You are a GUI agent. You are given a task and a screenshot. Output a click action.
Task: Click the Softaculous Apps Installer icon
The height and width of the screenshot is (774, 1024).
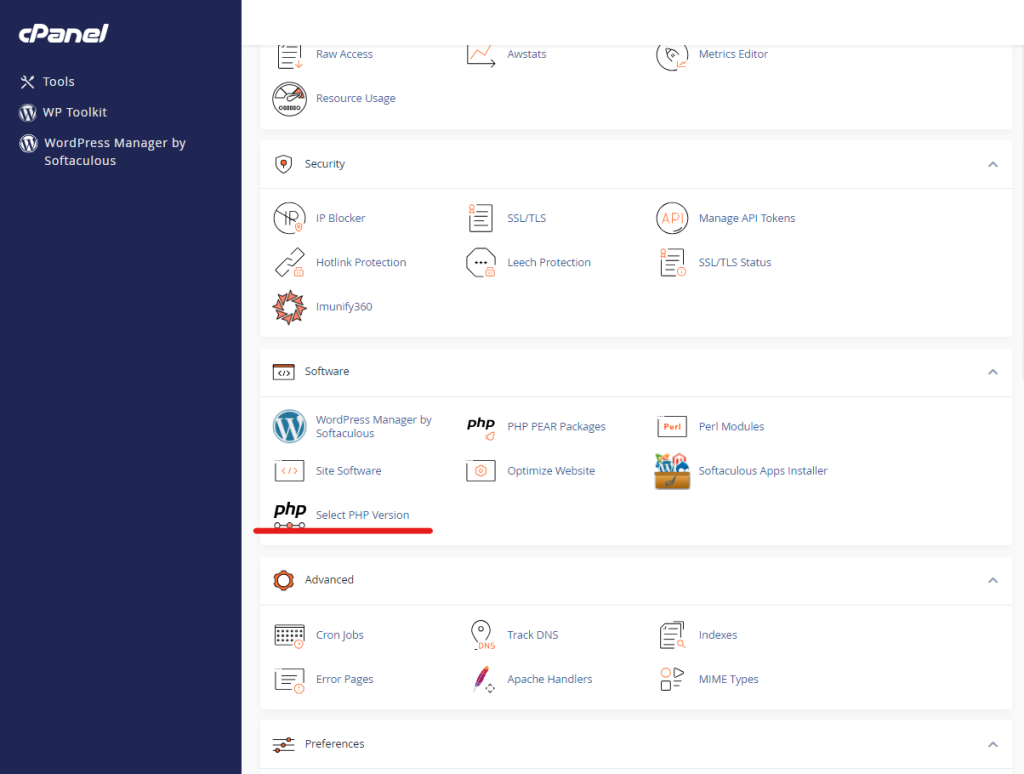click(x=672, y=471)
